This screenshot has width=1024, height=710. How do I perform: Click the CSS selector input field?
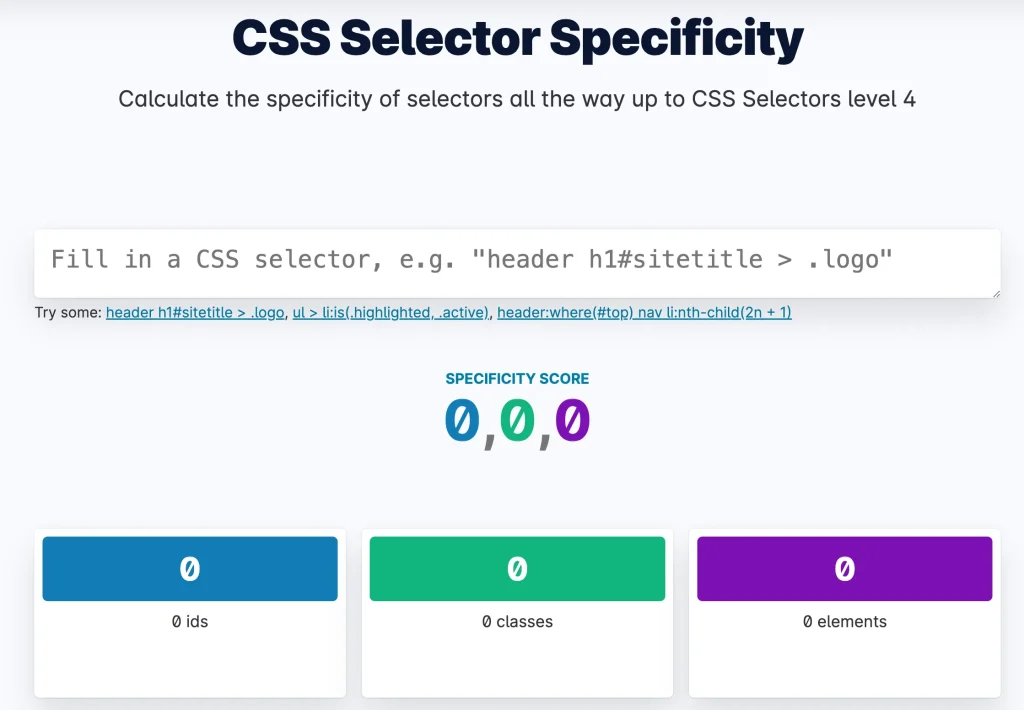pos(517,262)
